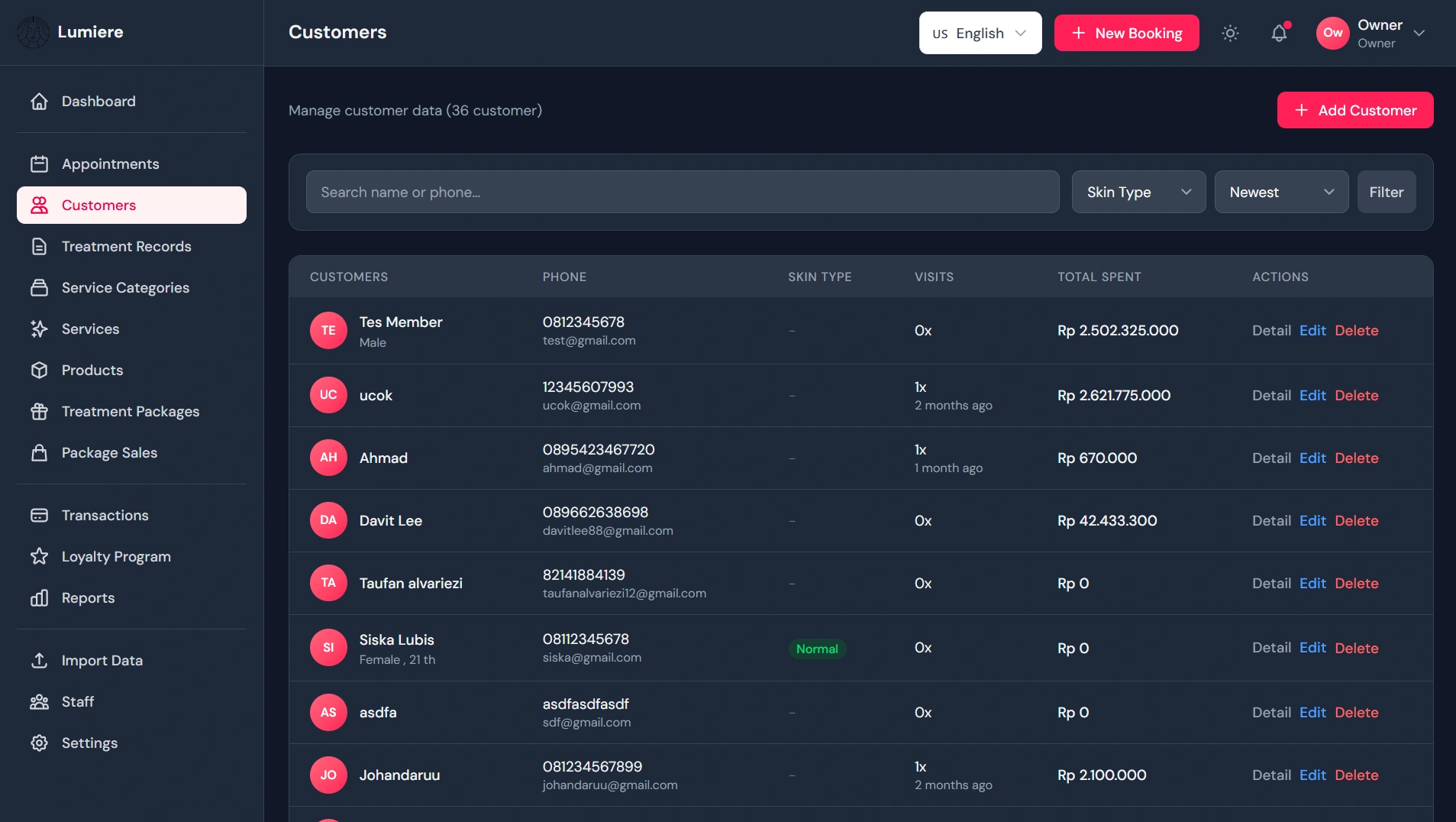Click the Customers people icon in sidebar
Image resolution: width=1456 pixels, height=822 pixels.
(40, 205)
